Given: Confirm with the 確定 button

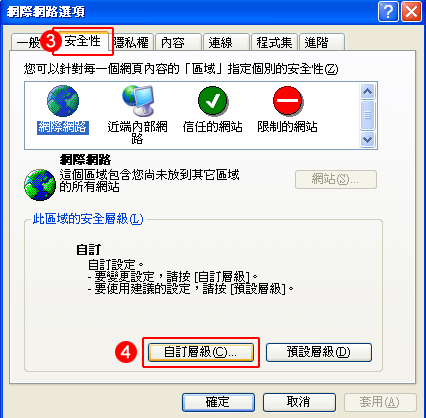Looking at the screenshot, I should click(218, 402).
